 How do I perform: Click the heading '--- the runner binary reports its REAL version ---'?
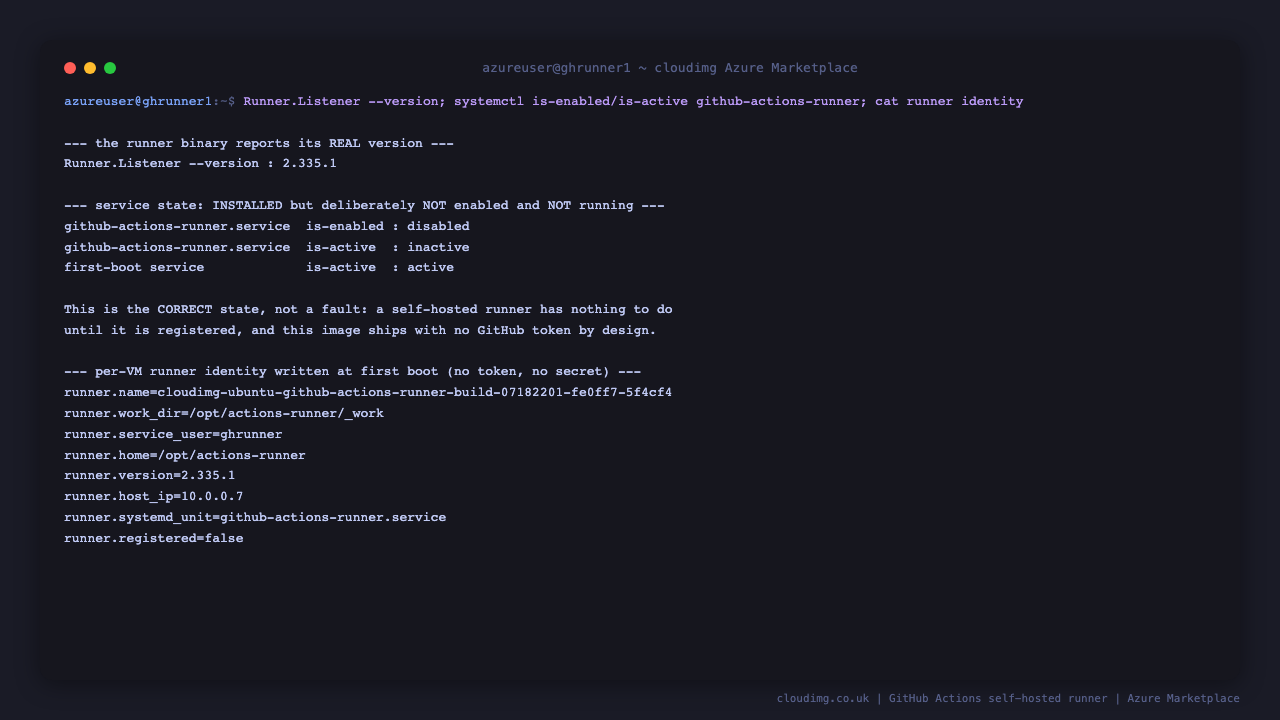tap(259, 143)
